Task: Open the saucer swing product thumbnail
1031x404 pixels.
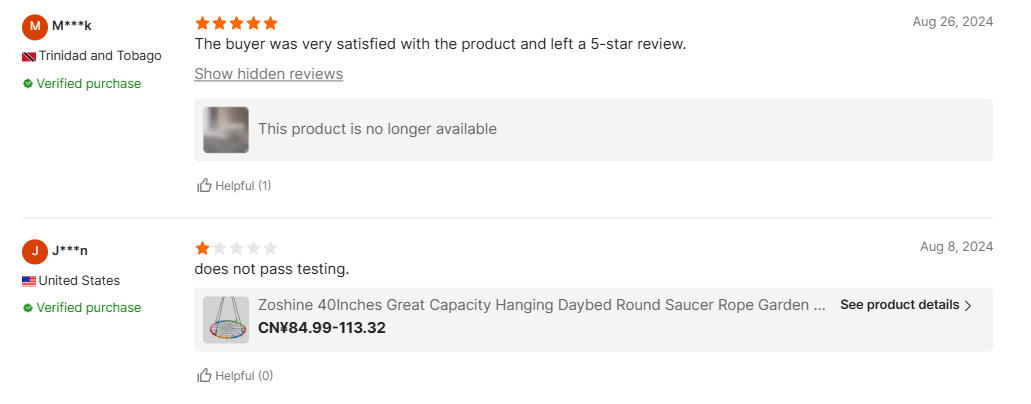Action: 226,320
